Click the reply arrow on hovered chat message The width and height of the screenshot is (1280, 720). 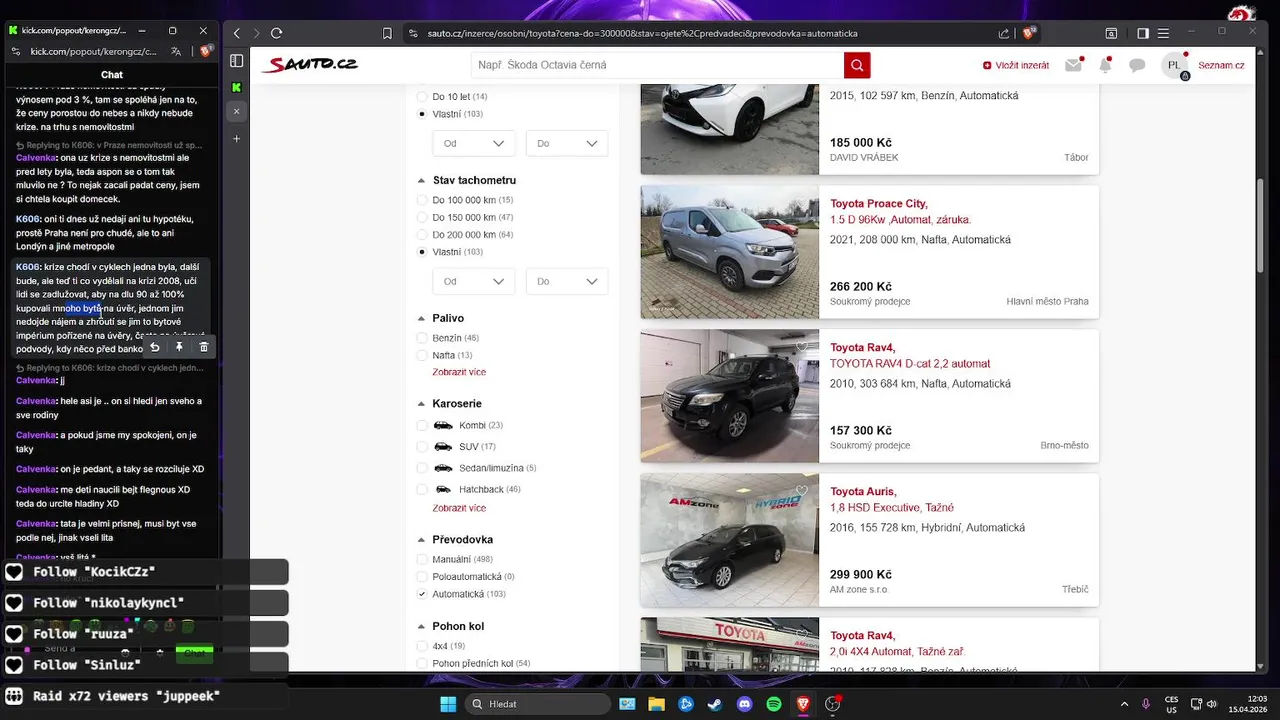click(155, 347)
